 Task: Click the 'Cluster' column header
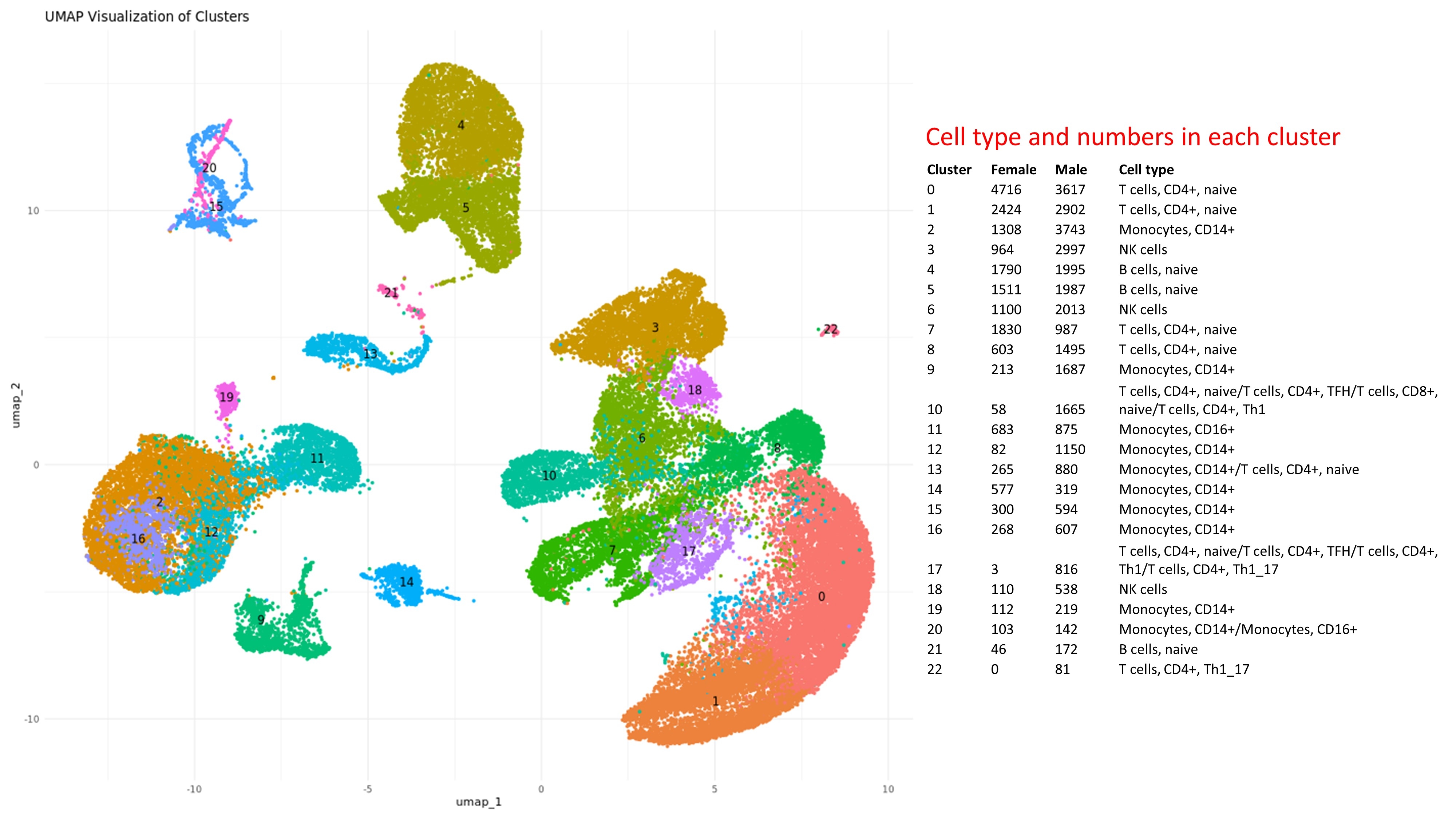(x=949, y=170)
